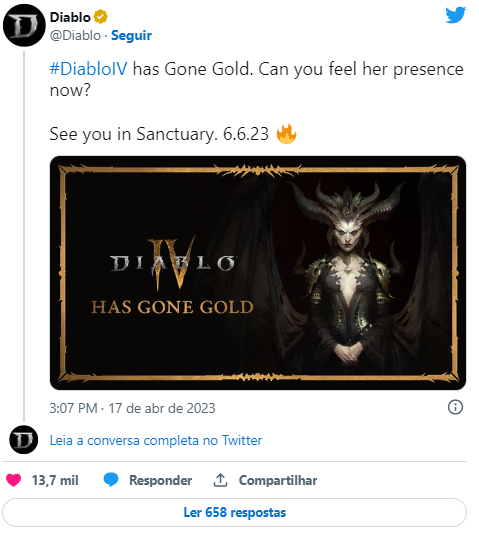Open Leia a conversa completa no Twitter
Image resolution: width=479 pixels, height=537 pixels.
[x=156, y=440]
